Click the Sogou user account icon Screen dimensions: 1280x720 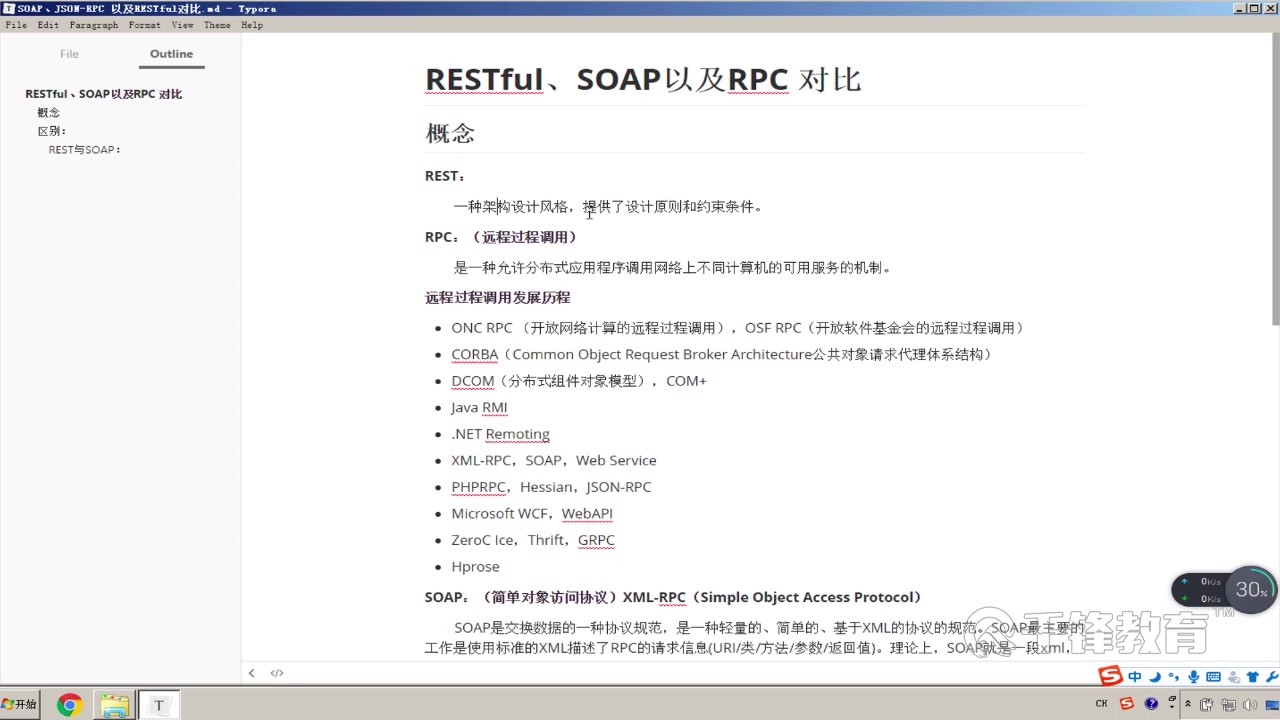point(1234,677)
